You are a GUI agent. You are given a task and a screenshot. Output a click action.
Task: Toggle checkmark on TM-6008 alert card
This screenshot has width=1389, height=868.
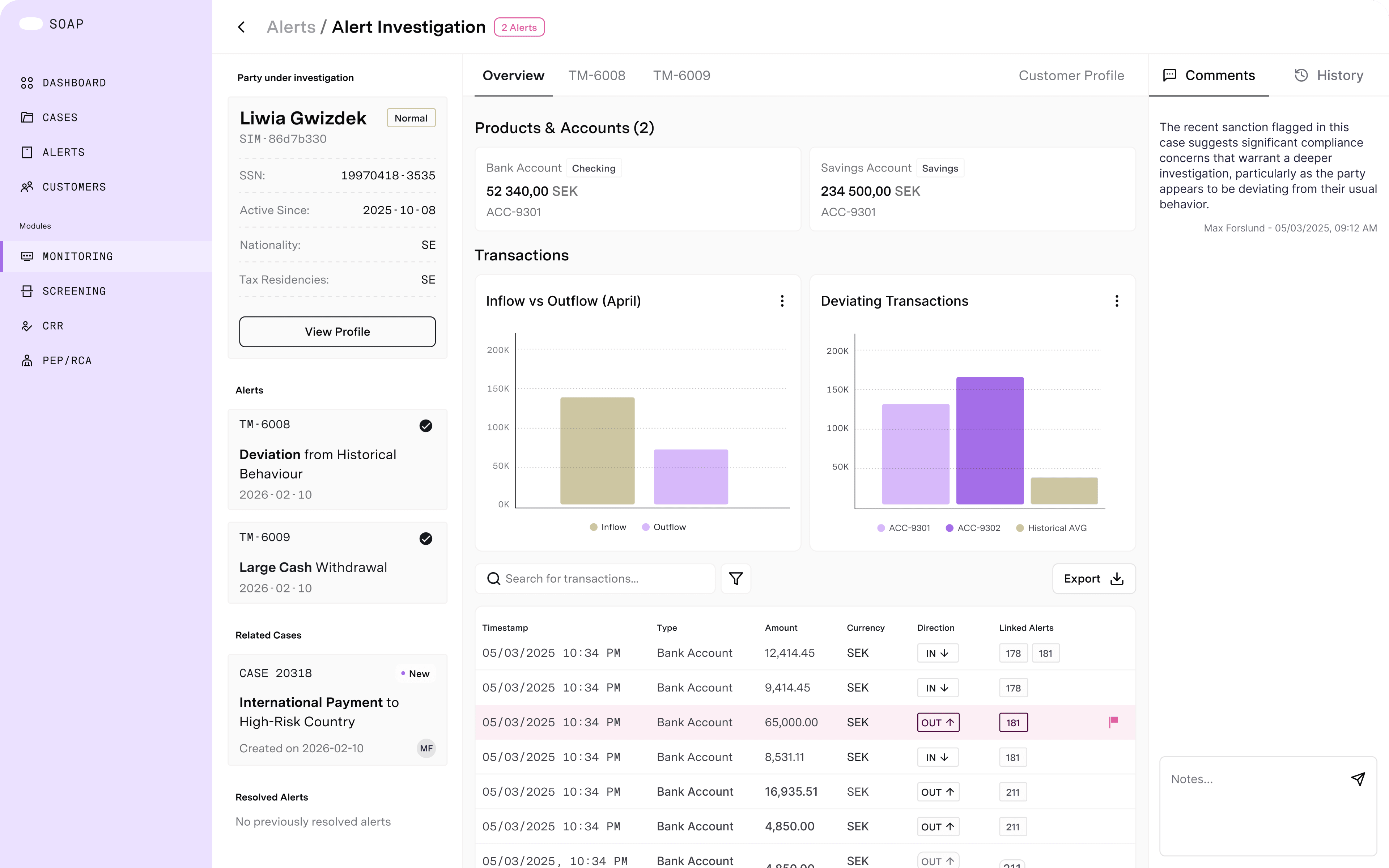pyautogui.click(x=425, y=425)
